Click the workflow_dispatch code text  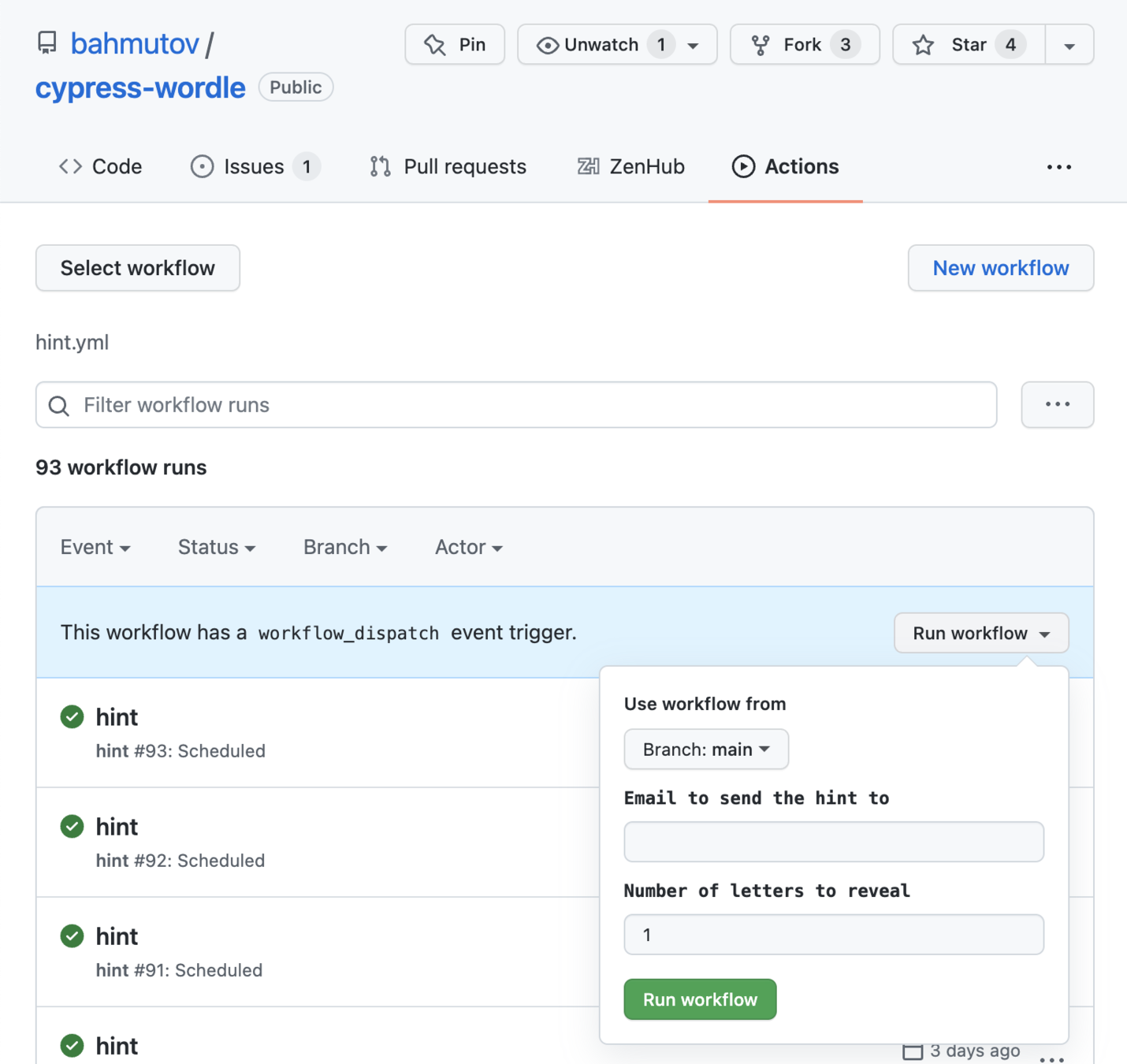[348, 634]
